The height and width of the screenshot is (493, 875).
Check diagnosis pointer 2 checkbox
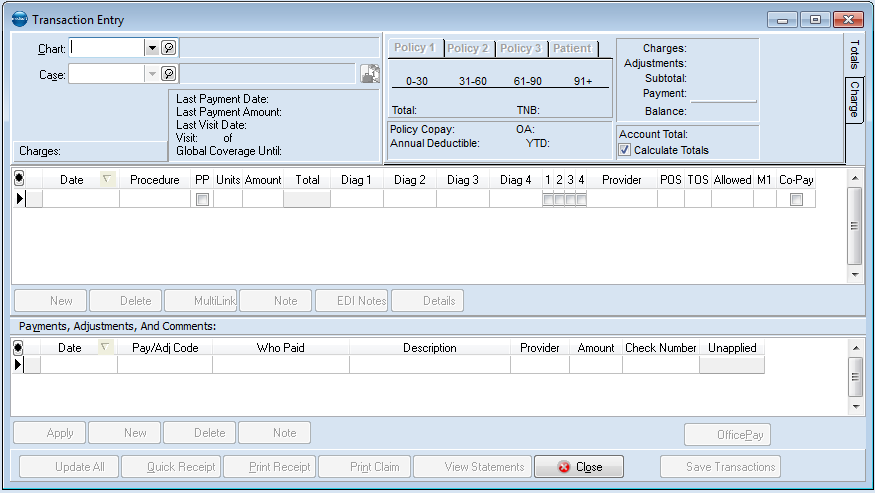pos(559,199)
